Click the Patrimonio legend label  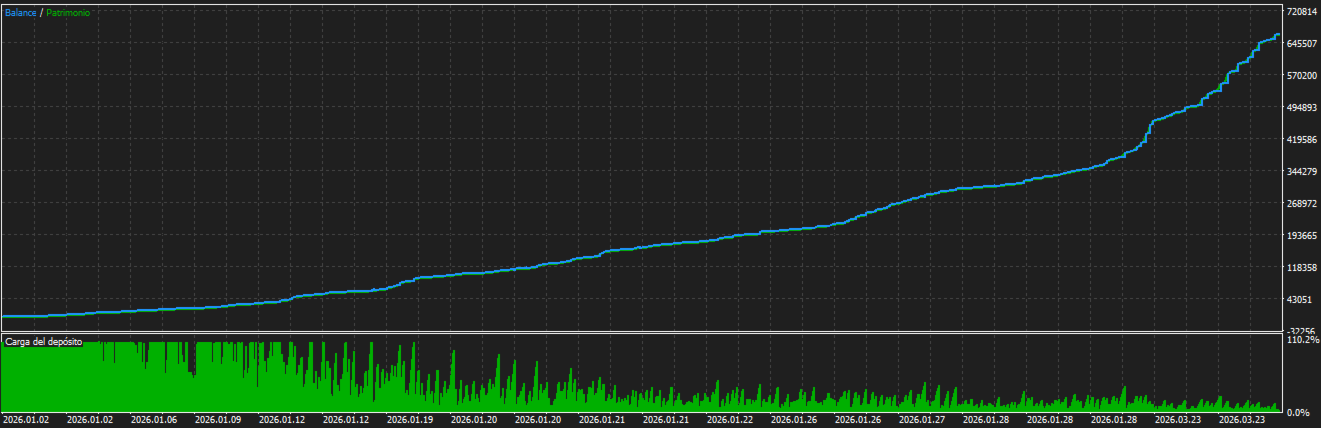click(68, 13)
